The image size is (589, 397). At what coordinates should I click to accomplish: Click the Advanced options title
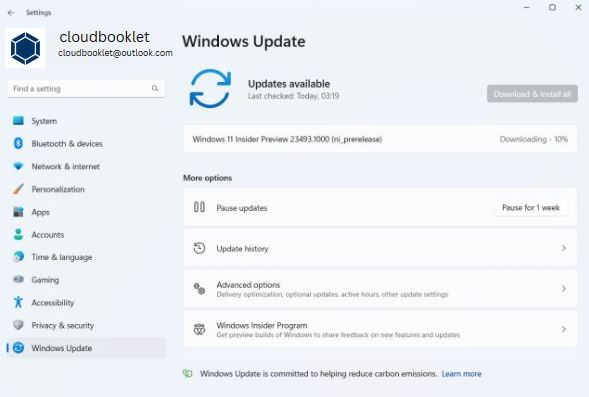[x=248, y=285]
